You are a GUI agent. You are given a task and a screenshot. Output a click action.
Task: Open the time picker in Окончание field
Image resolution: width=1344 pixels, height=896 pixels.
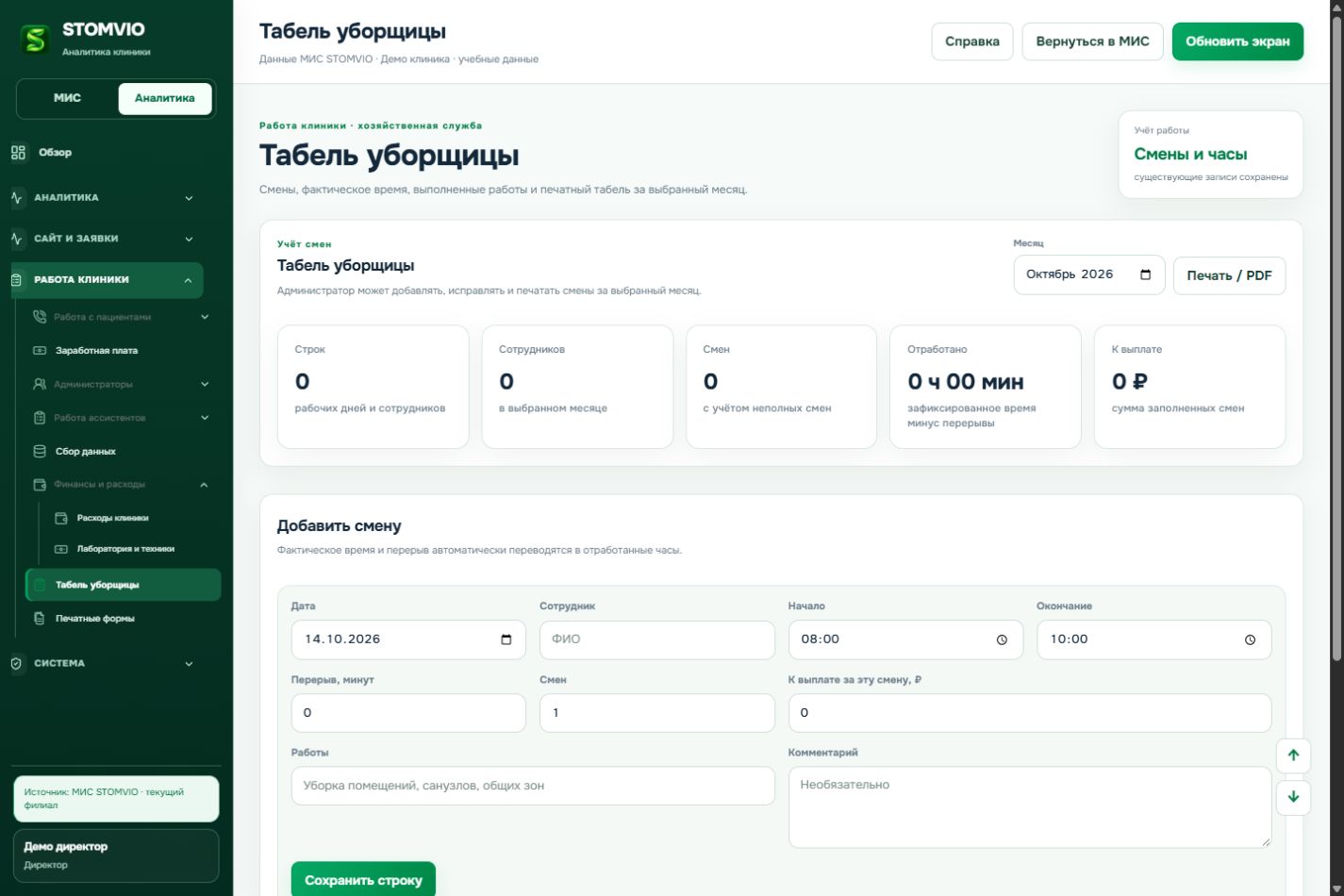point(1250,639)
